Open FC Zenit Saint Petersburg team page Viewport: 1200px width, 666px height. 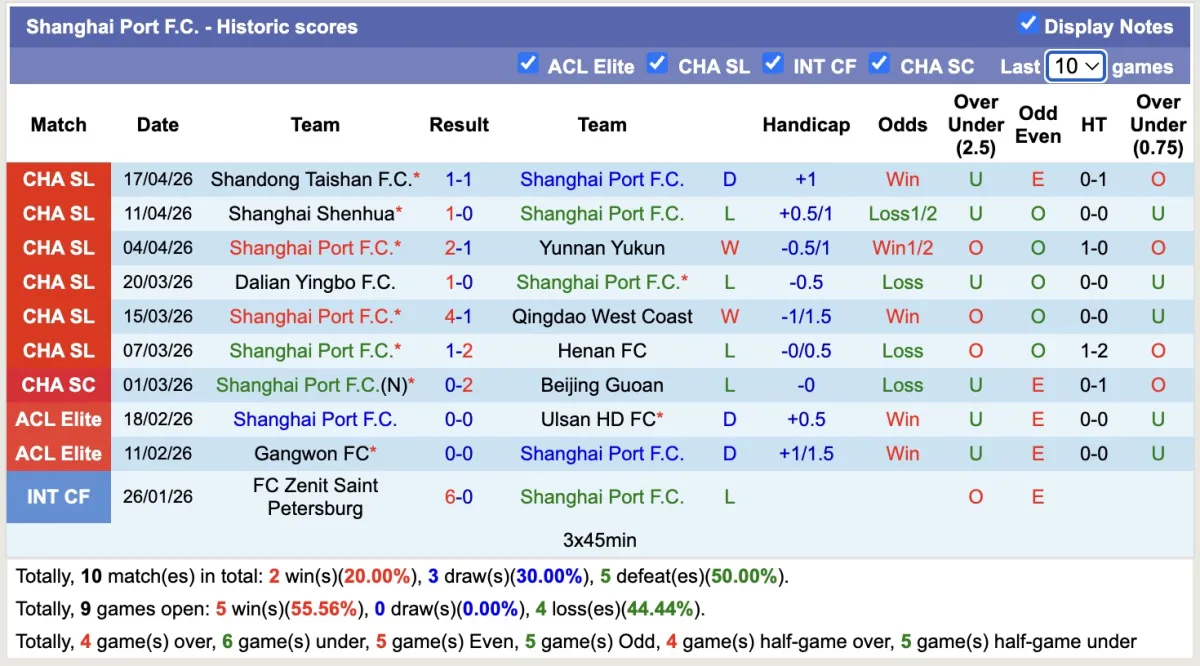[315, 497]
